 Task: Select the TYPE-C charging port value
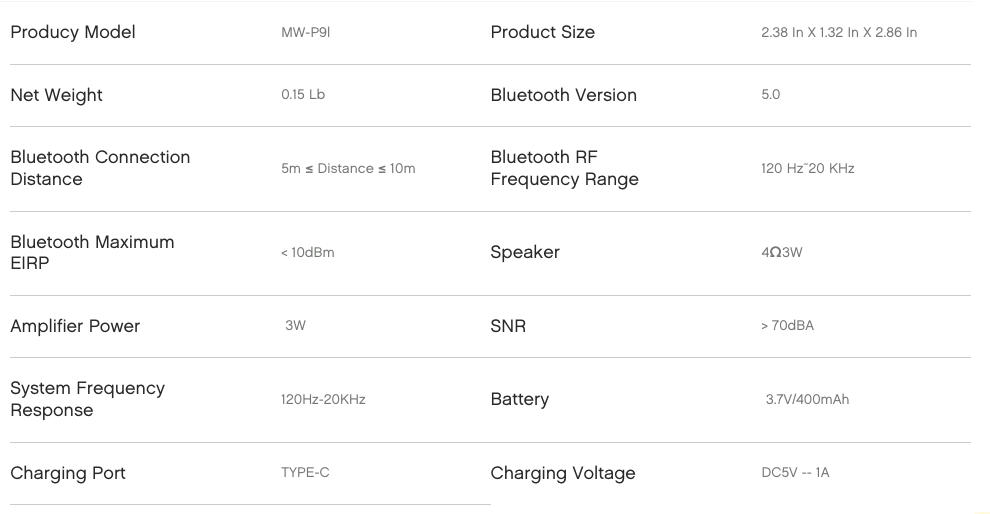305,473
